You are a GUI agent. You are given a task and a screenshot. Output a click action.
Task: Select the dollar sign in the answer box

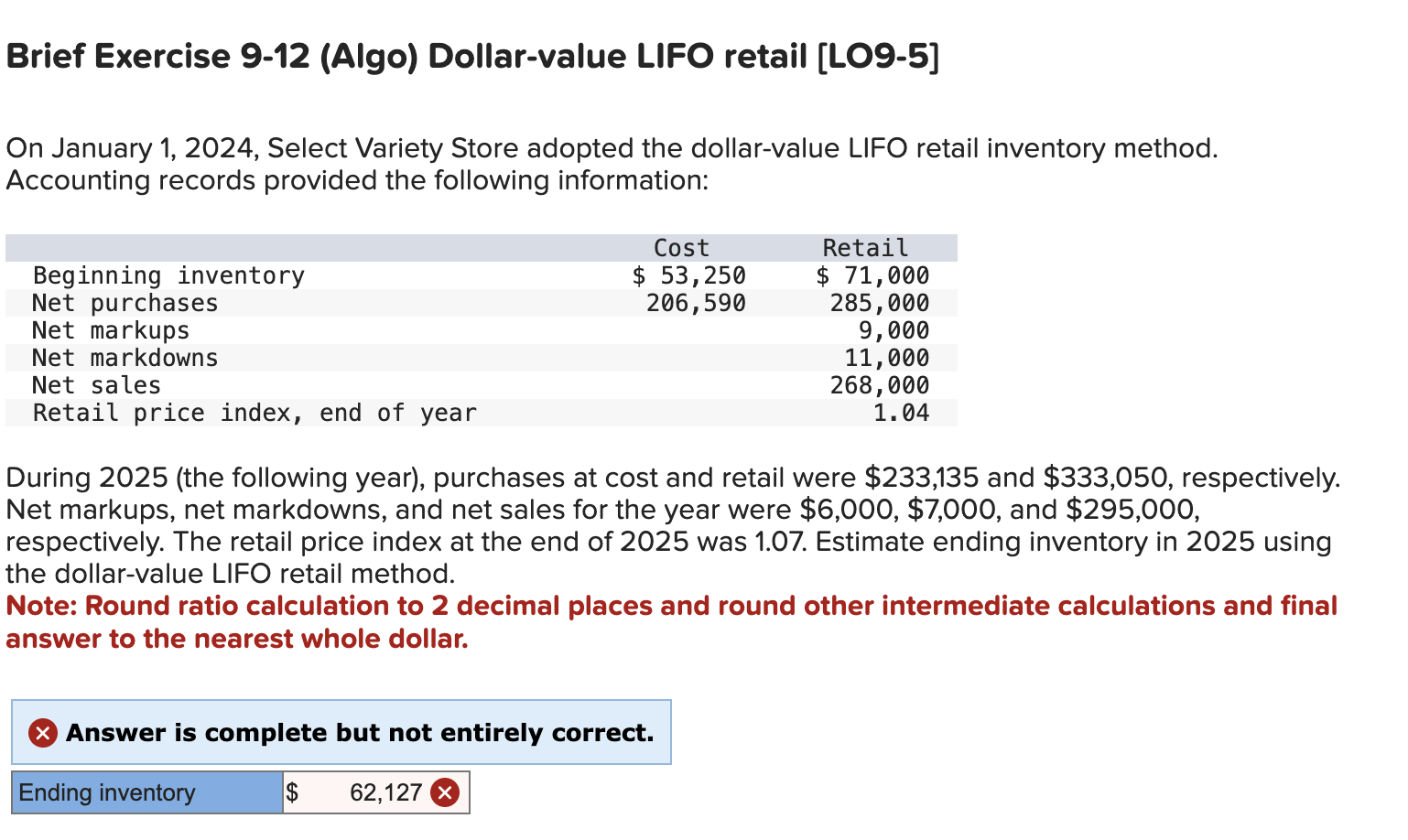pyautogui.click(x=294, y=792)
